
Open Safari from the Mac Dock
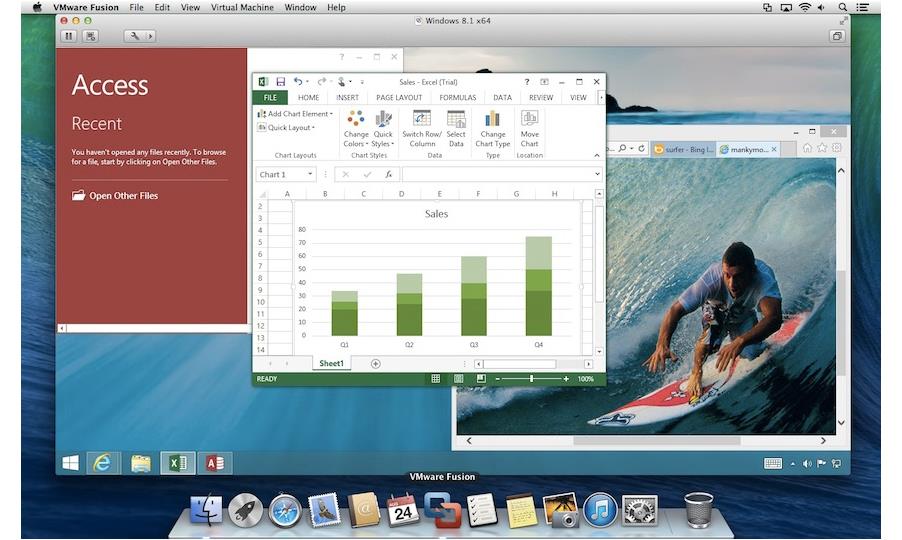click(285, 511)
